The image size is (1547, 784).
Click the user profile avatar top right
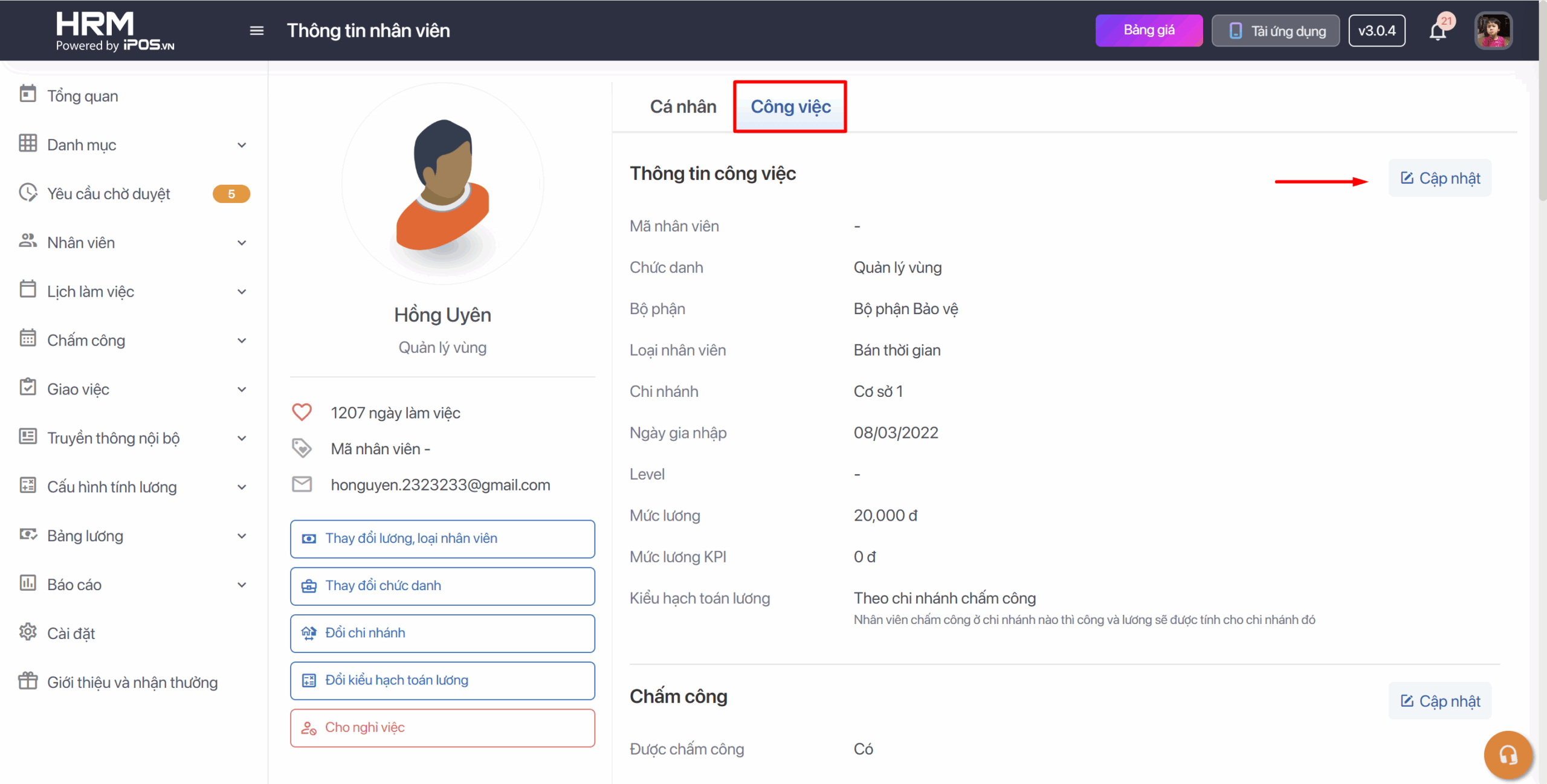[x=1493, y=31]
